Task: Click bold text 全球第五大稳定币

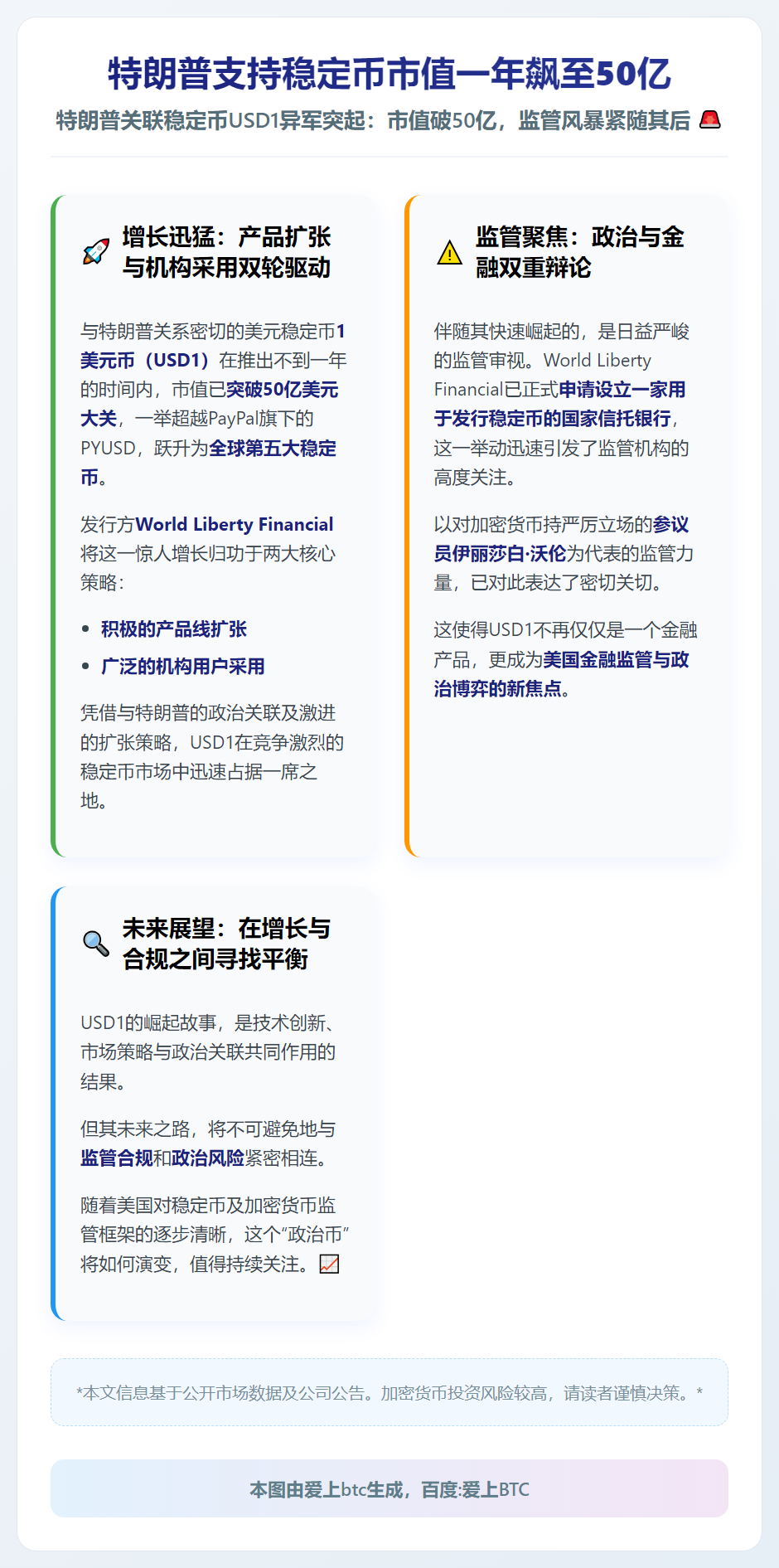Action: [208, 463]
